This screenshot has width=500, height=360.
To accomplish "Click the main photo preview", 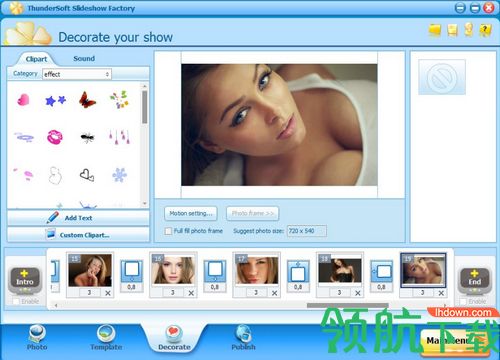I will pyautogui.click(x=279, y=125).
